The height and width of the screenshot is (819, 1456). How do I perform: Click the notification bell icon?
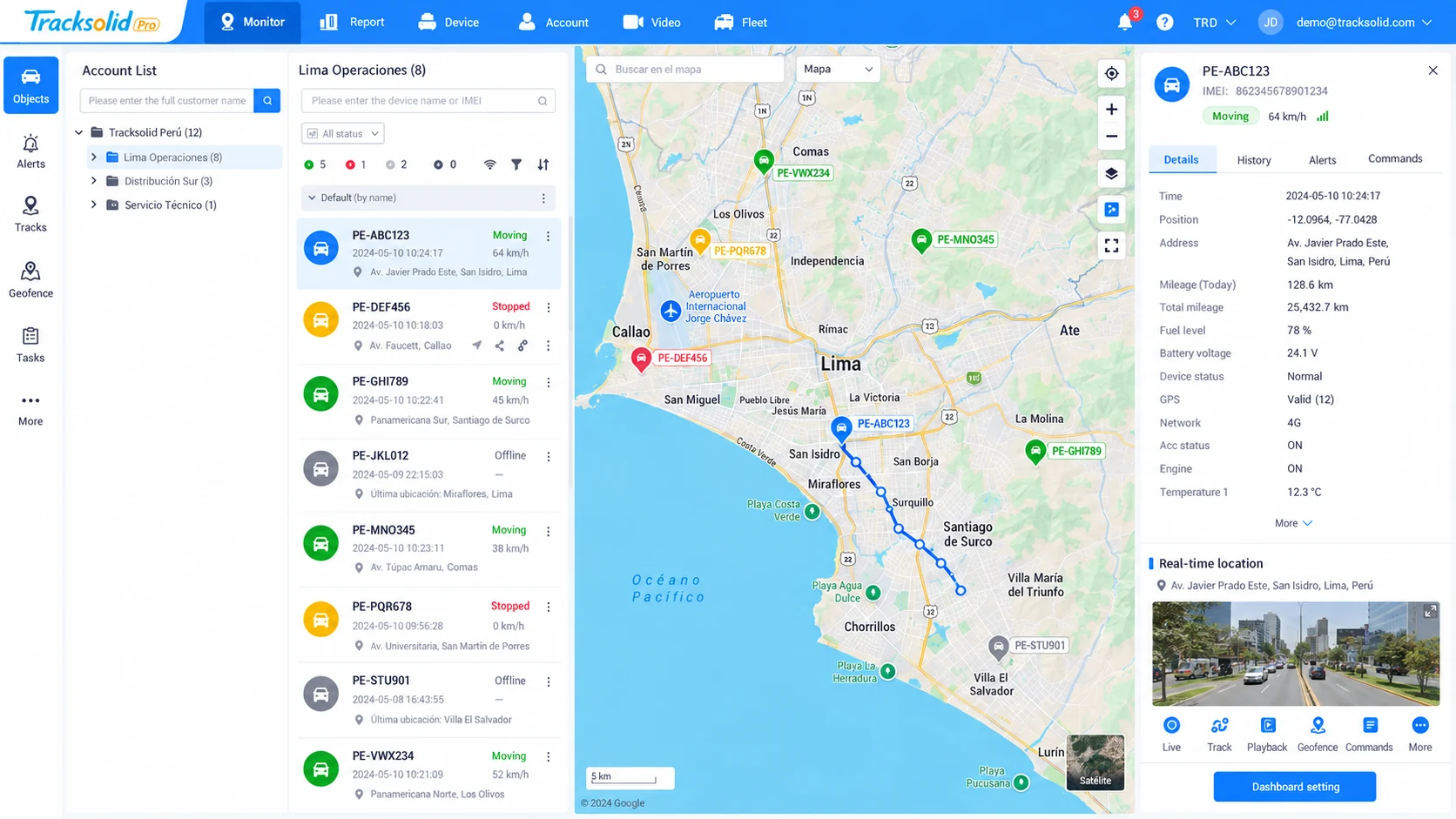pos(1125,23)
